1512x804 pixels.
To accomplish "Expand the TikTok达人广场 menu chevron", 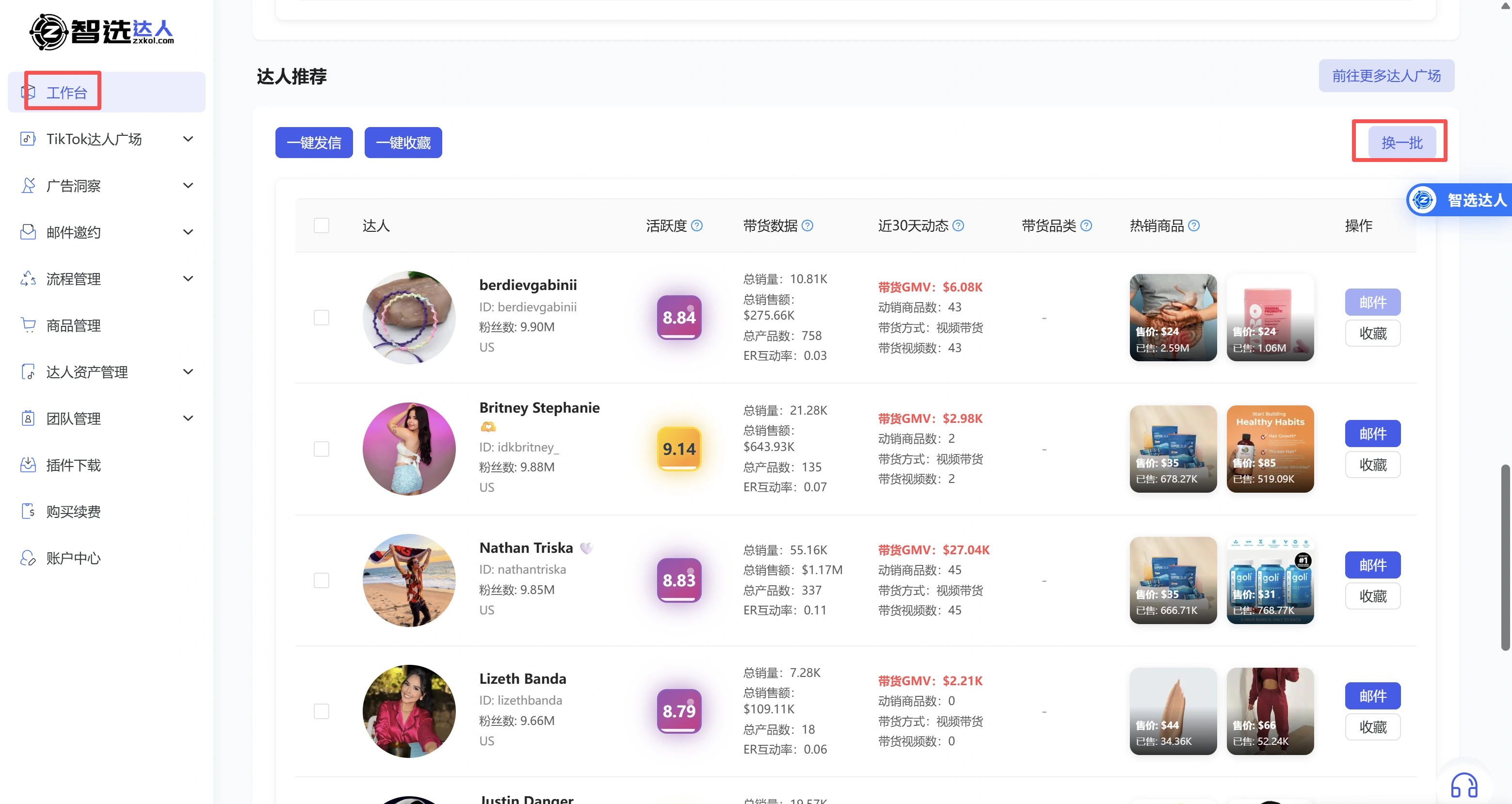I will (x=188, y=139).
